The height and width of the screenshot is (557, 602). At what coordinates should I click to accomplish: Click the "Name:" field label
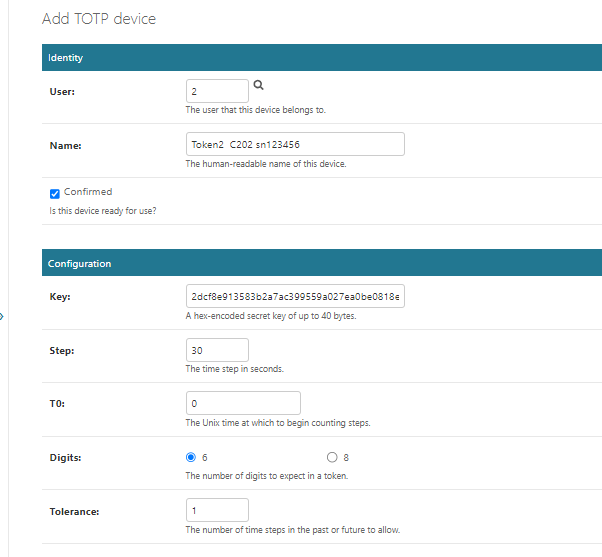click(65, 145)
